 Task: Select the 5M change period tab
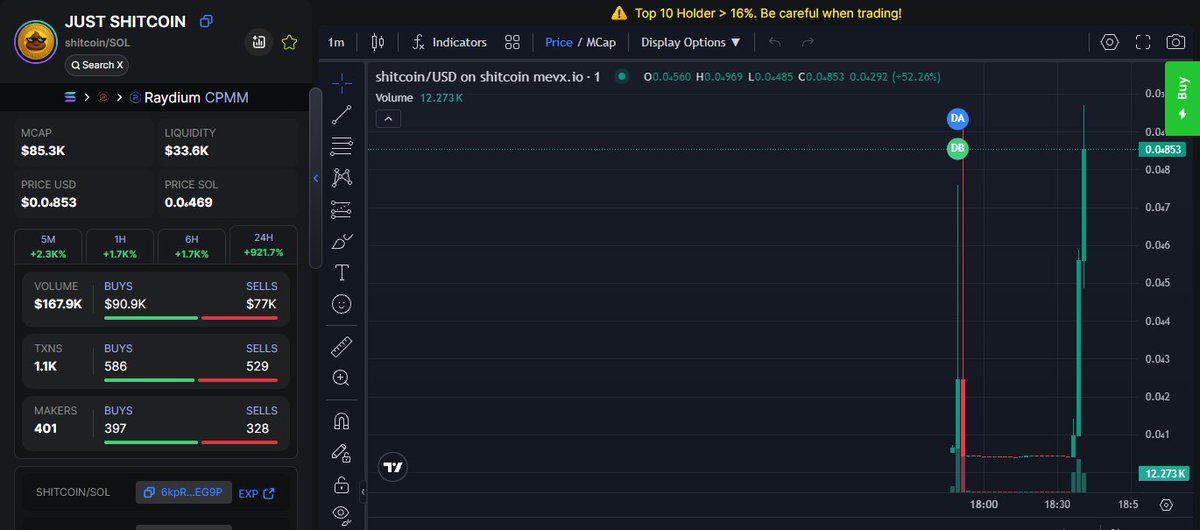tap(48, 246)
